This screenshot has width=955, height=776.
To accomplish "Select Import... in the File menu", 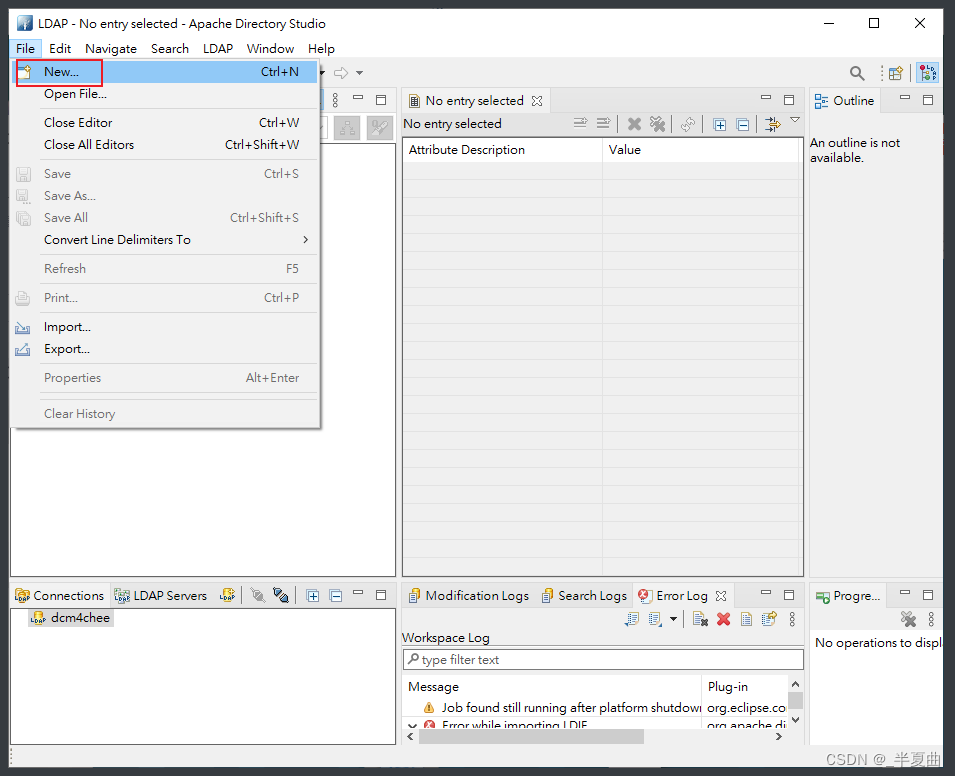I will [x=165, y=327].
